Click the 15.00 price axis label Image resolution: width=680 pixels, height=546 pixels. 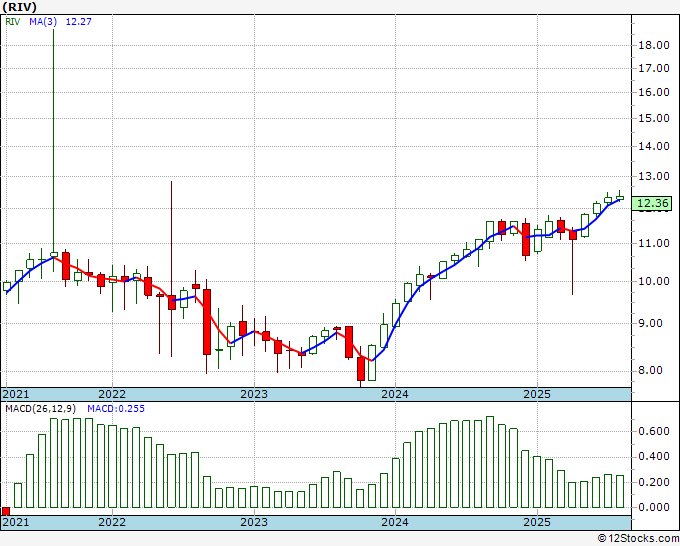654,118
